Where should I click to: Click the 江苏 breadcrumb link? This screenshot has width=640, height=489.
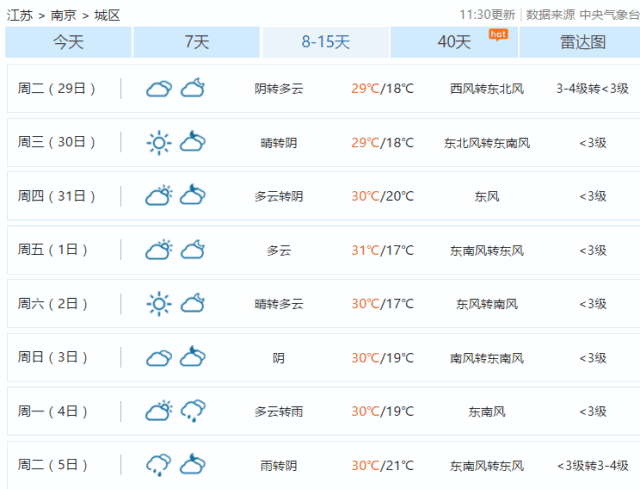point(18,15)
